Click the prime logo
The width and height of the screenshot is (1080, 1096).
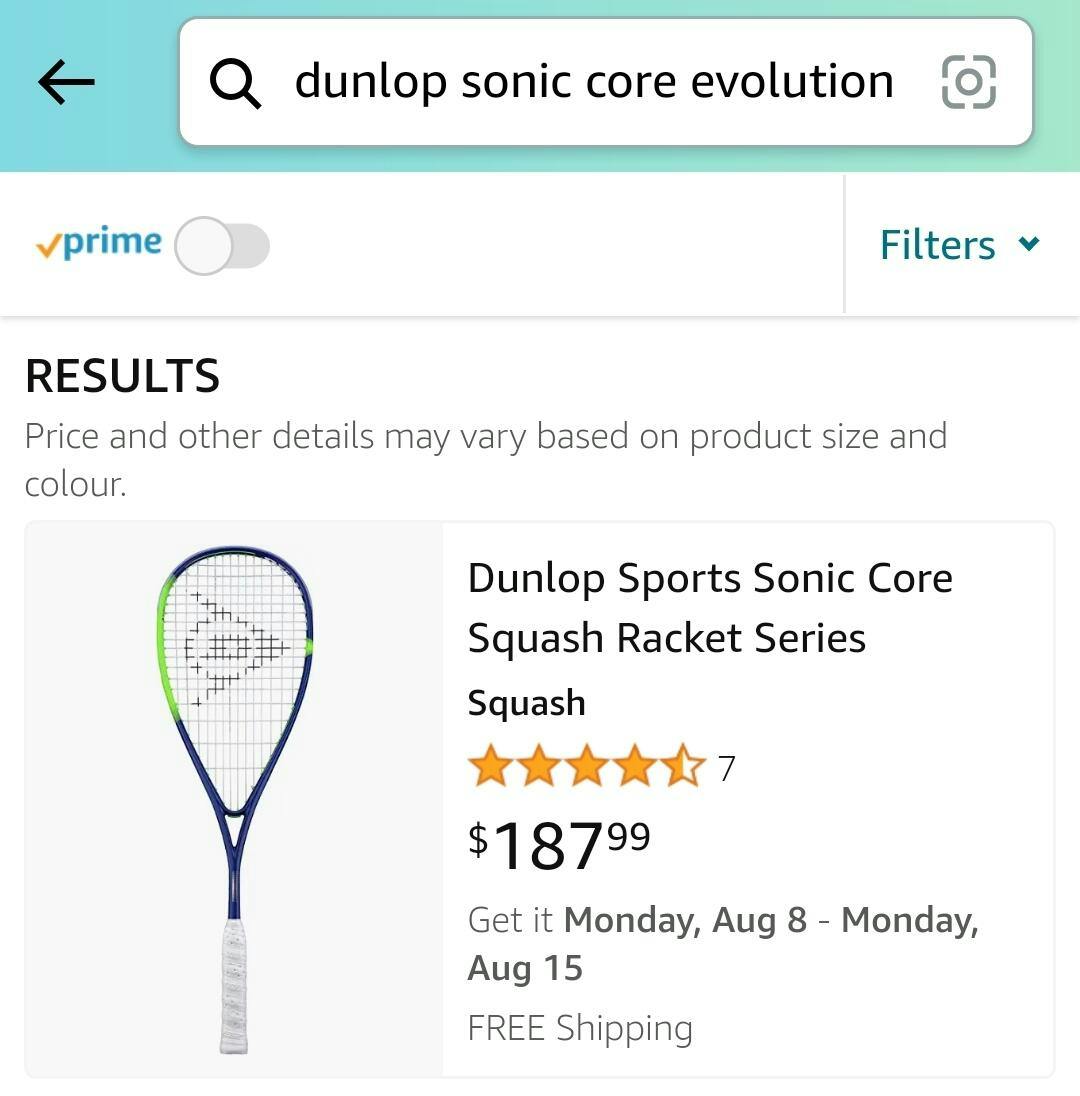tap(98, 243)
